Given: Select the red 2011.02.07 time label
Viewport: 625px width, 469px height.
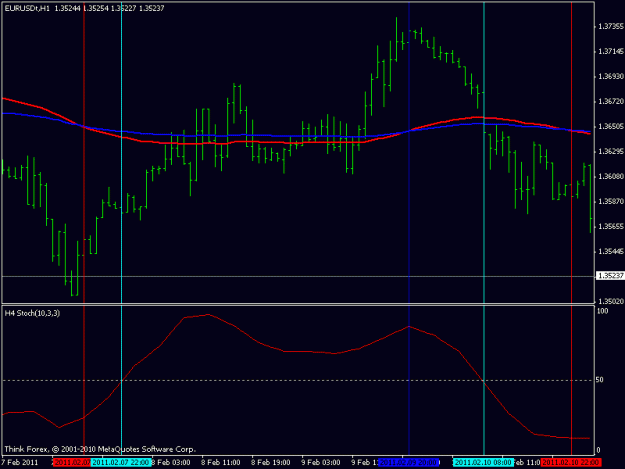Looking at the screenshot, I should coord(72,463).
